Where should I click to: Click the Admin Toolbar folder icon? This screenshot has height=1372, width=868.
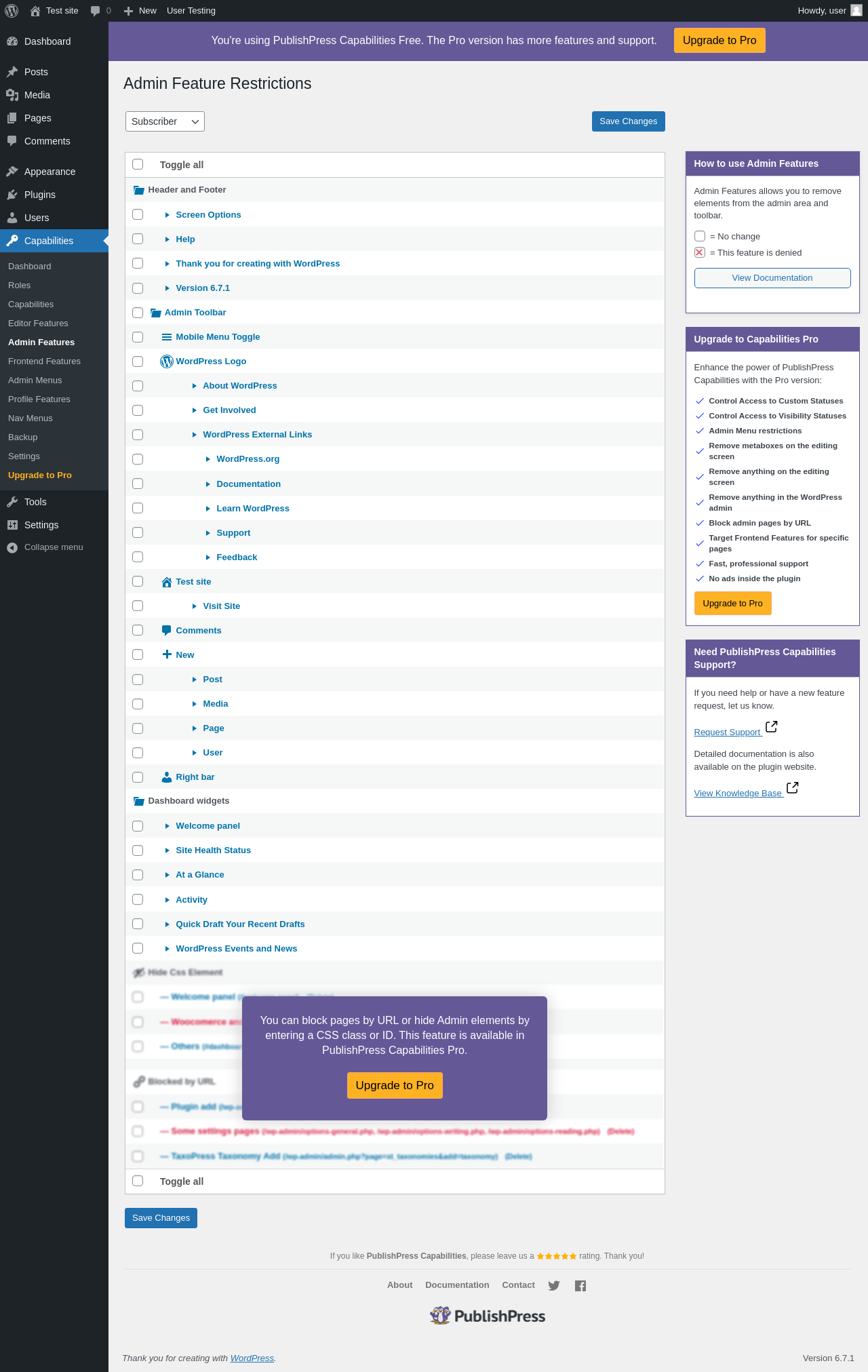pos(156,313)
